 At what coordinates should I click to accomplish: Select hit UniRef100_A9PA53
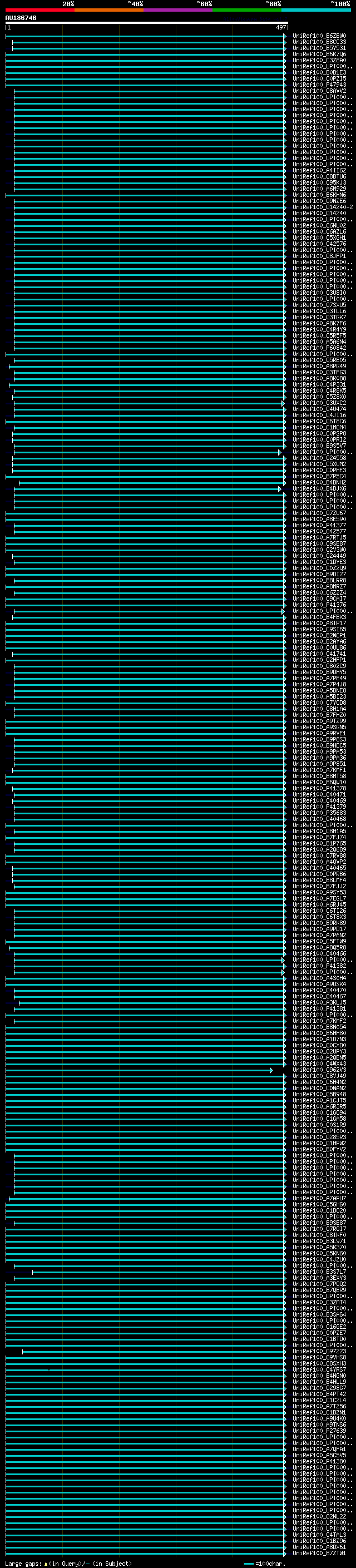click(319, 752)
